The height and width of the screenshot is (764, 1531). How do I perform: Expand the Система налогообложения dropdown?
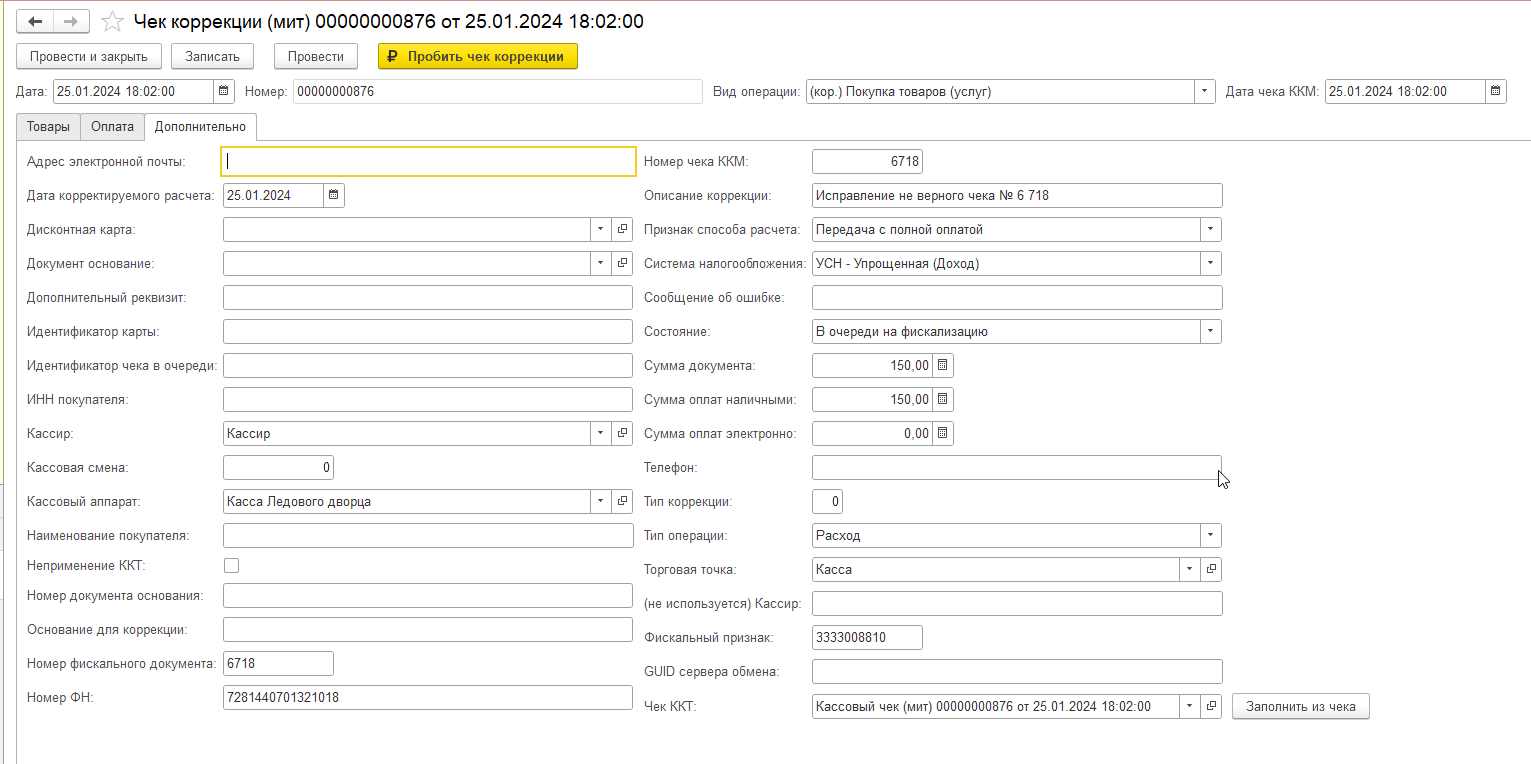click(1210, 263)
